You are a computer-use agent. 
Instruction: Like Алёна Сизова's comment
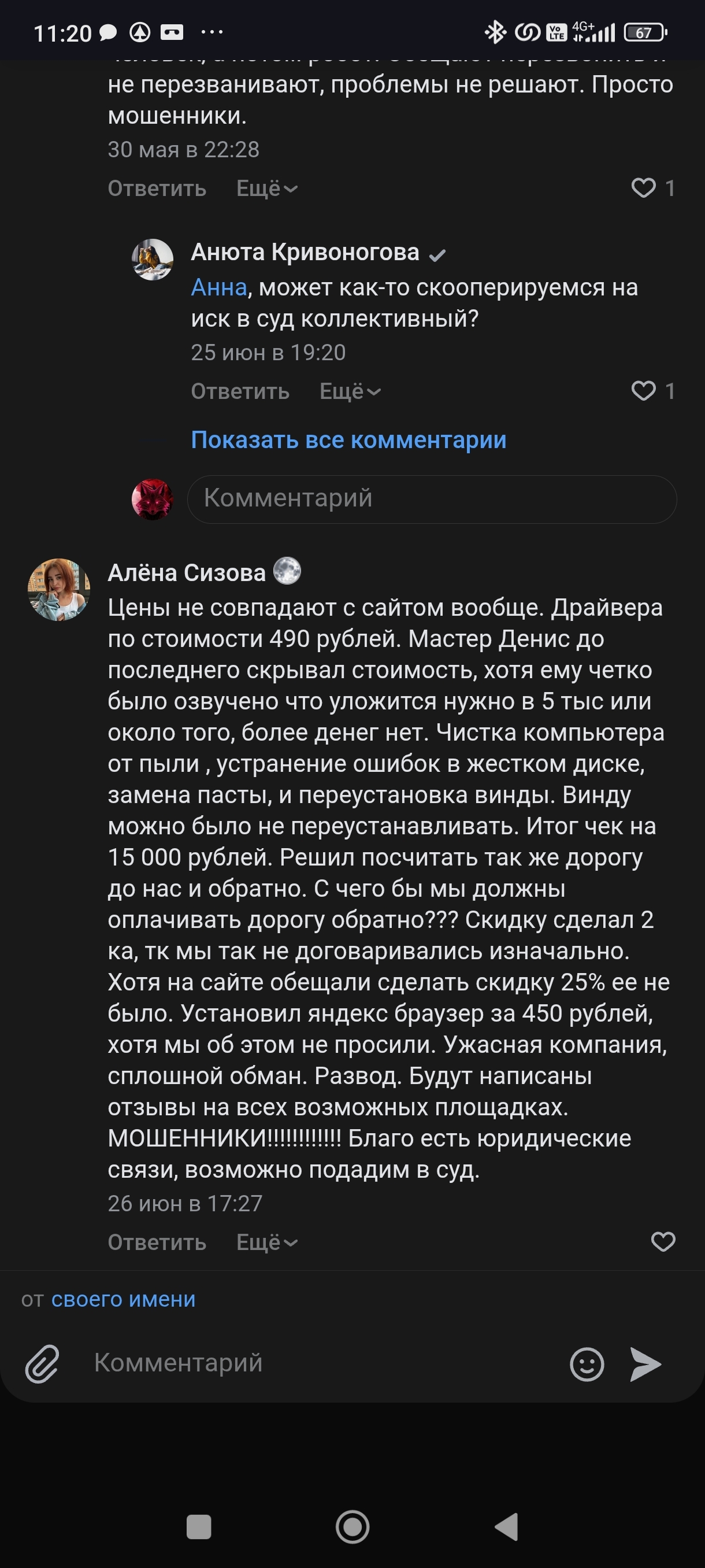(663, 1242)
